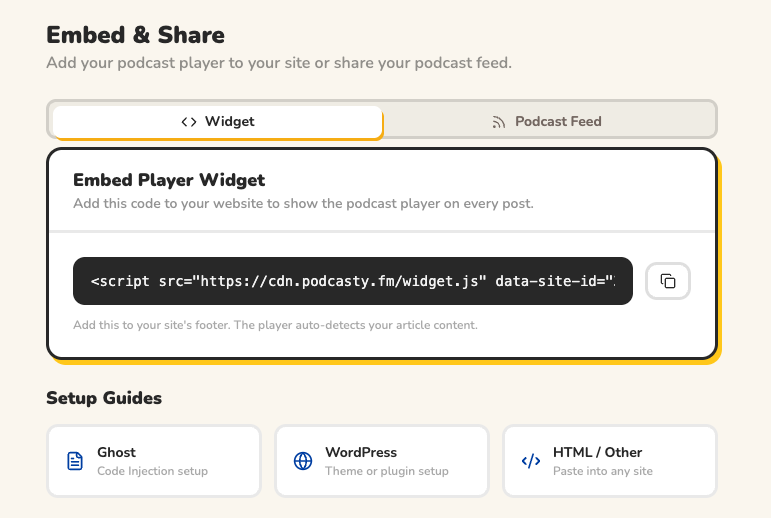Click 'Paste into any site' subtitle
Screen dimensions: 771x518
pos(602,471)
